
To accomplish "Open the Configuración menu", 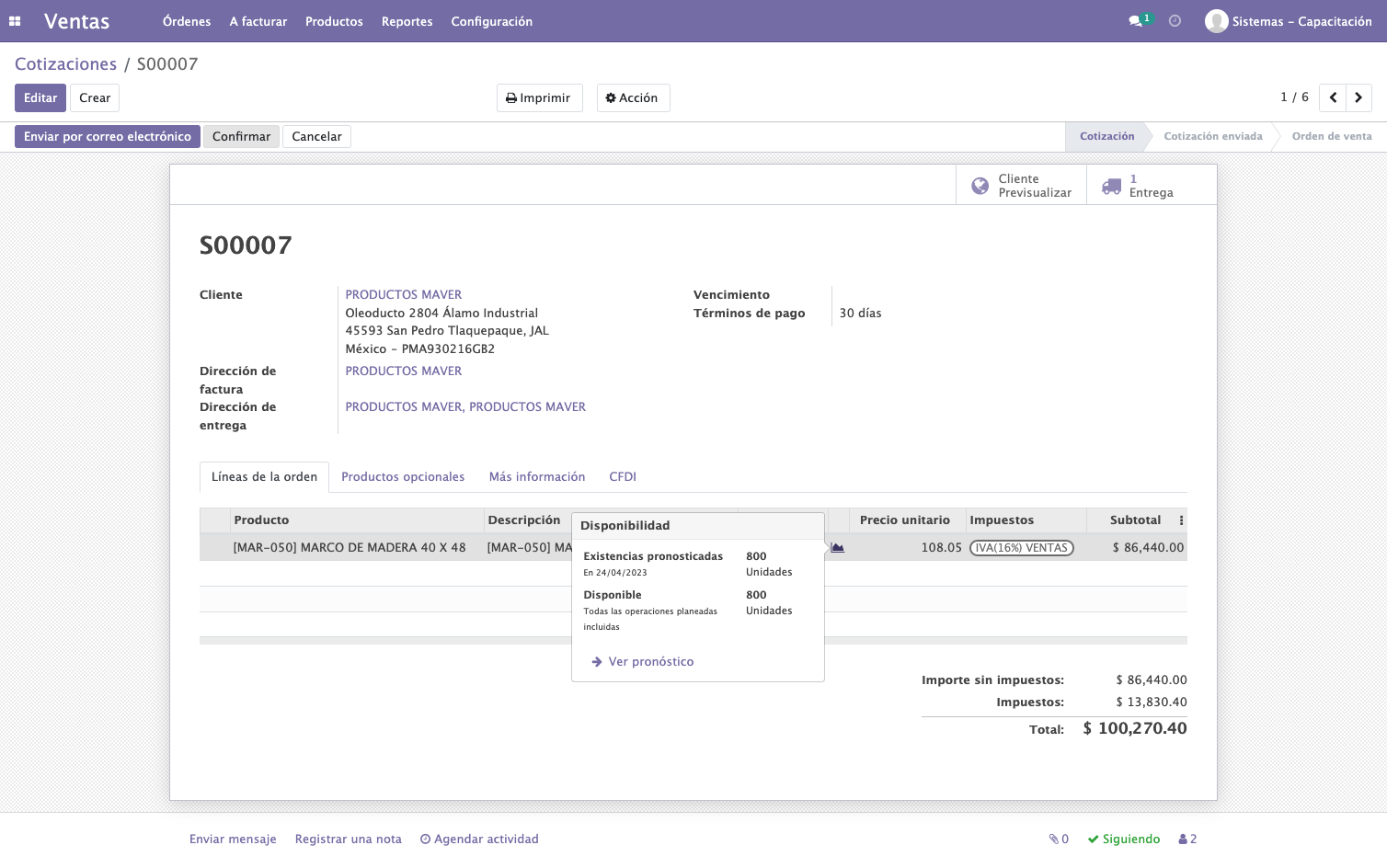I will pyautogui.click(x=491, y=21).
